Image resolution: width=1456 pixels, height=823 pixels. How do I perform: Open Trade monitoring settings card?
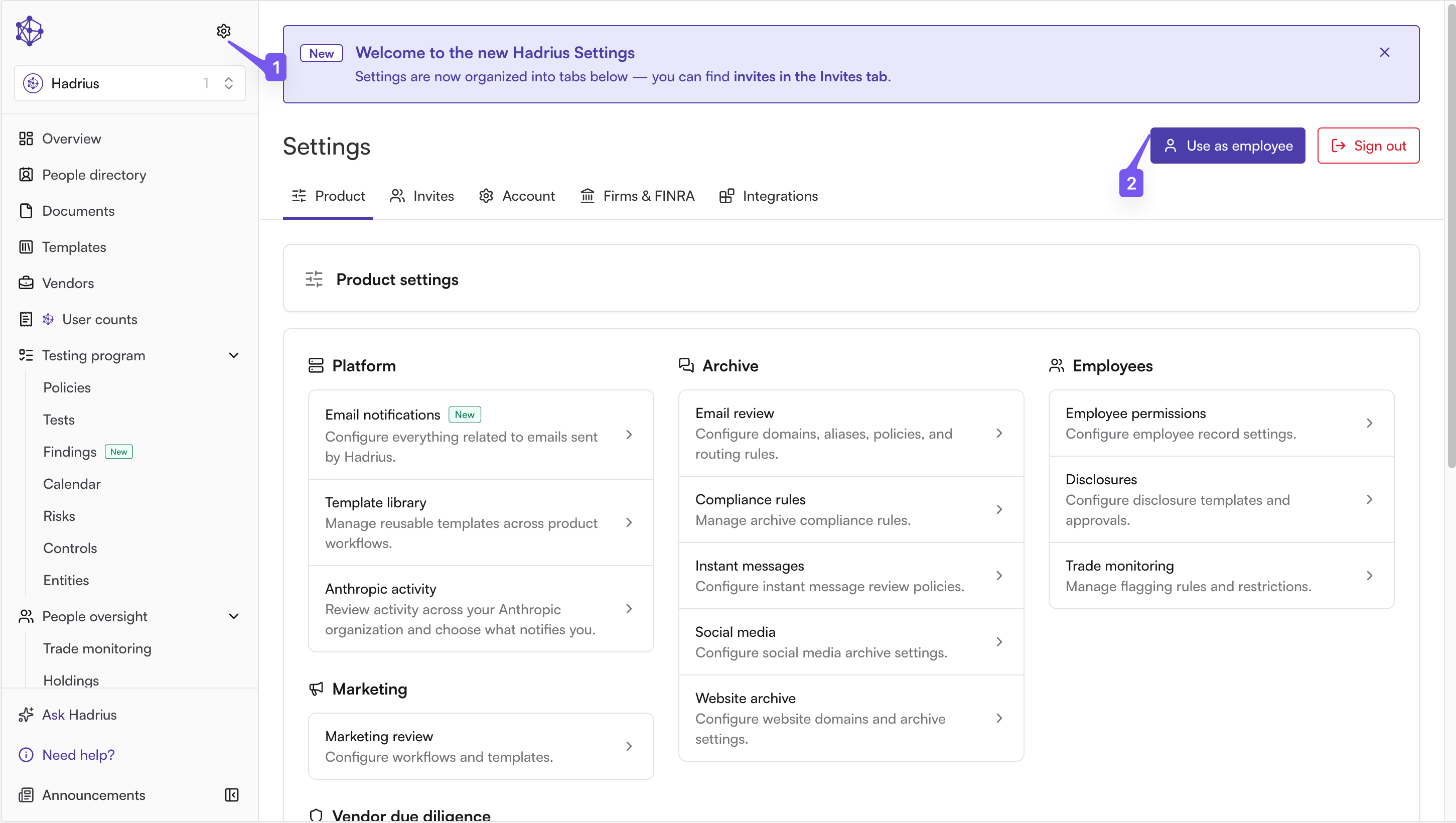pos(1221,576)
